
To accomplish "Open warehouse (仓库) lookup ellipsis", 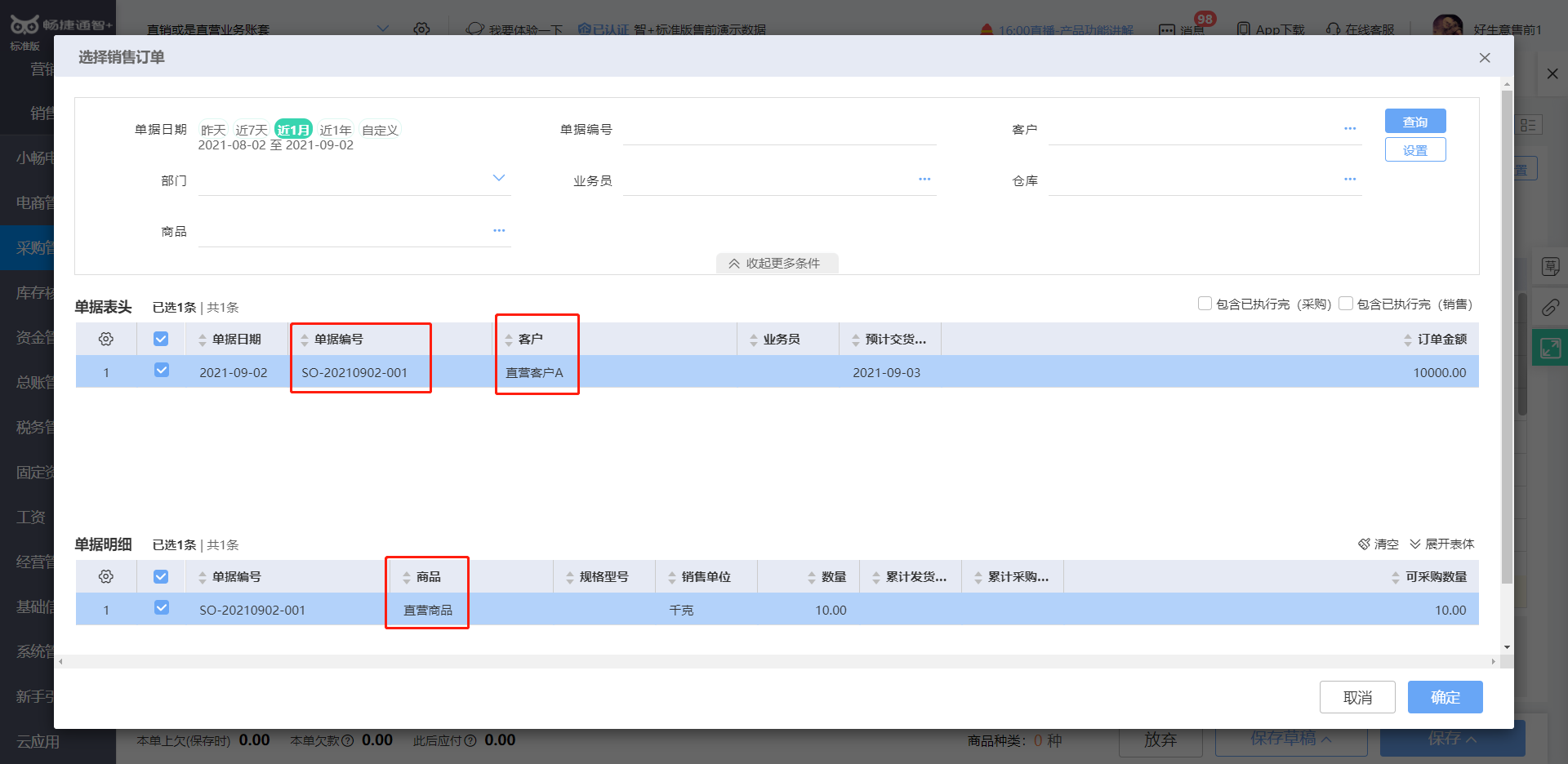I will point(1350,180).
